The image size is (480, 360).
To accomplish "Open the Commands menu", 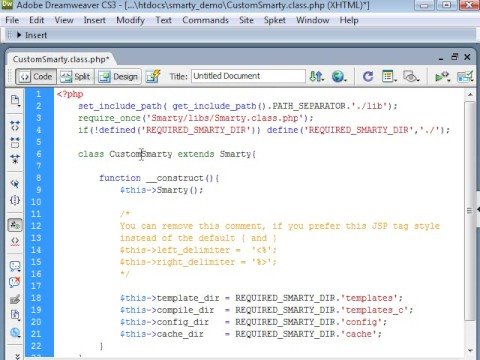I will [205, 20].
